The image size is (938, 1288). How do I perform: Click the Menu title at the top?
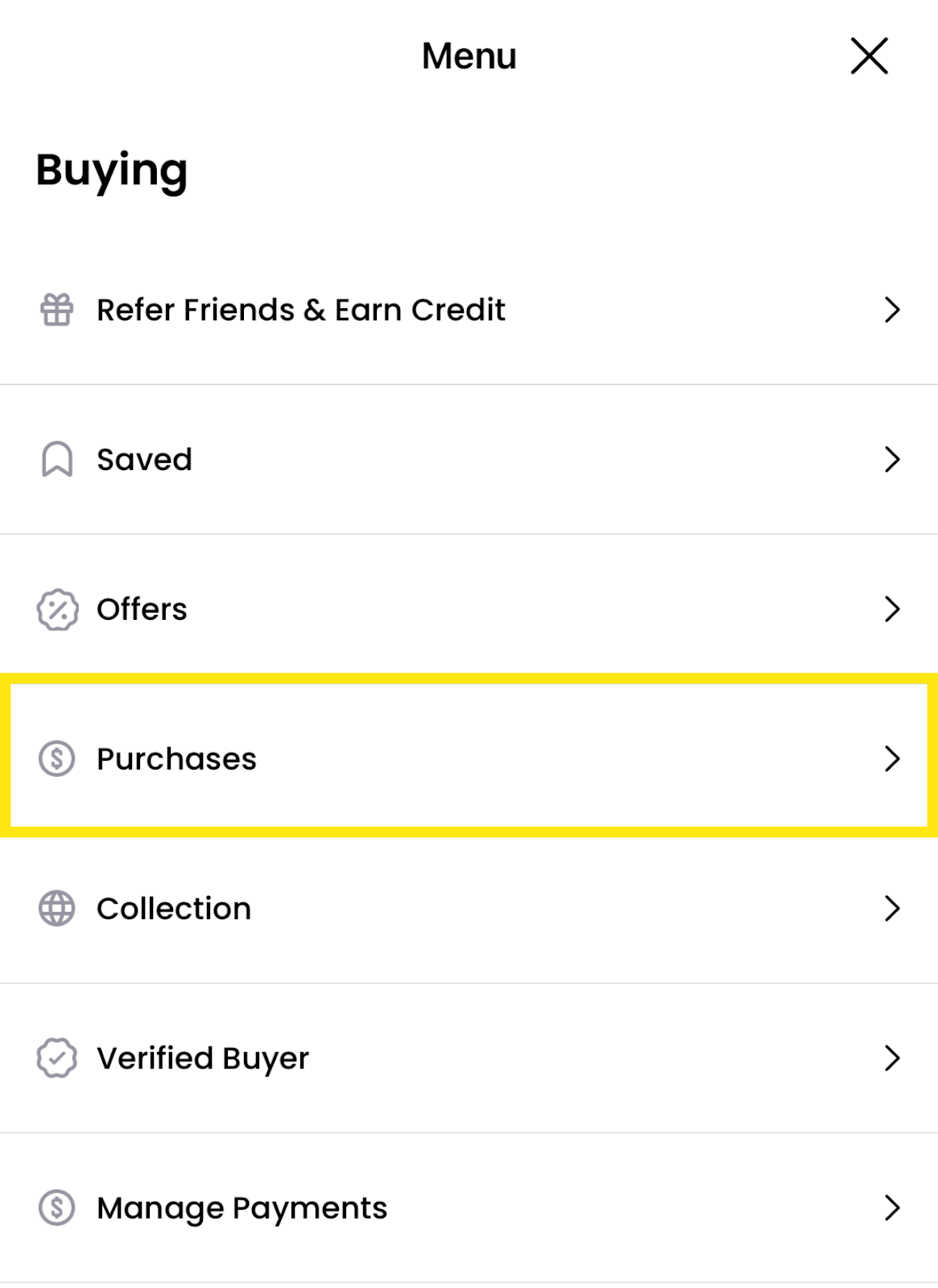[469, 56]
